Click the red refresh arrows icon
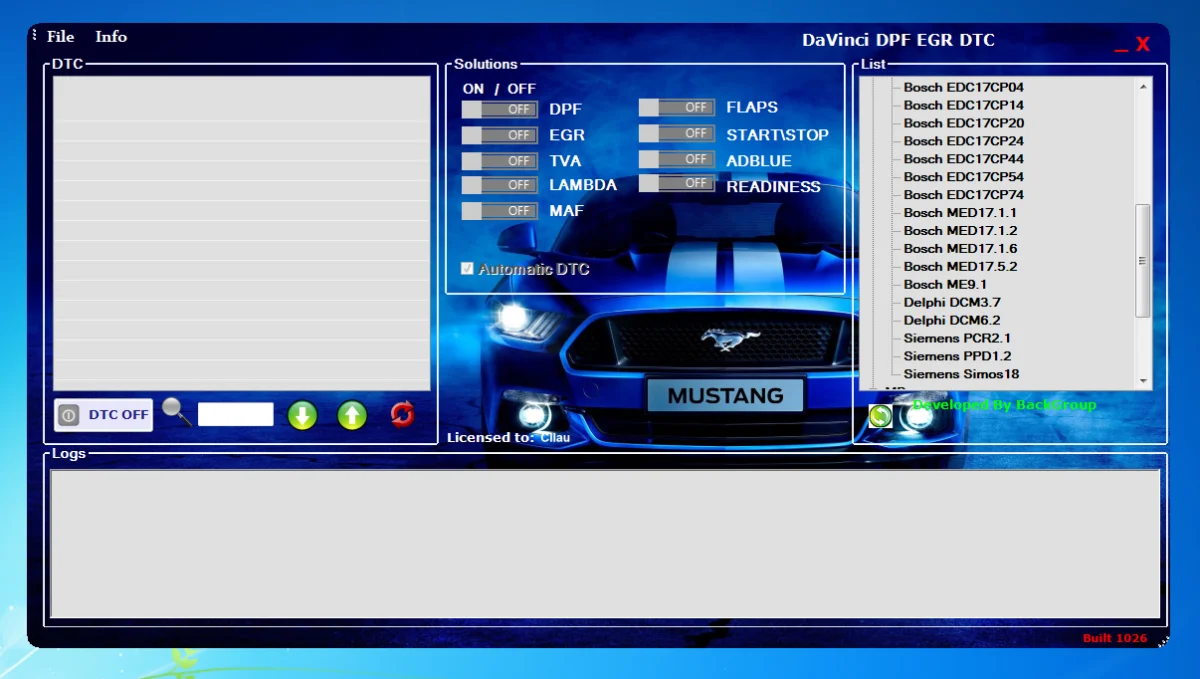Viewport: 1200px width, 679px height. [x=402, y=414]
